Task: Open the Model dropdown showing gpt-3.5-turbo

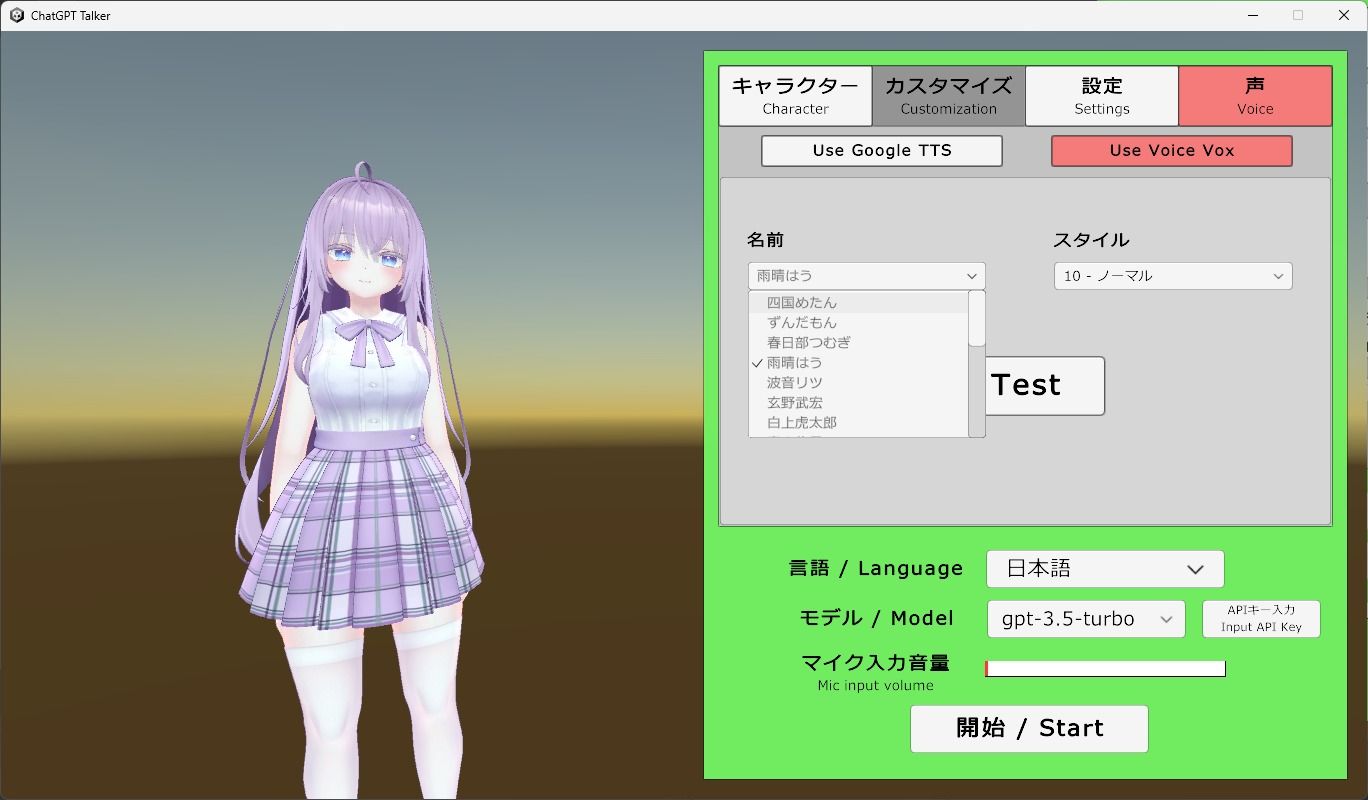Action: pyautogui.click(x=1085, y=618)
